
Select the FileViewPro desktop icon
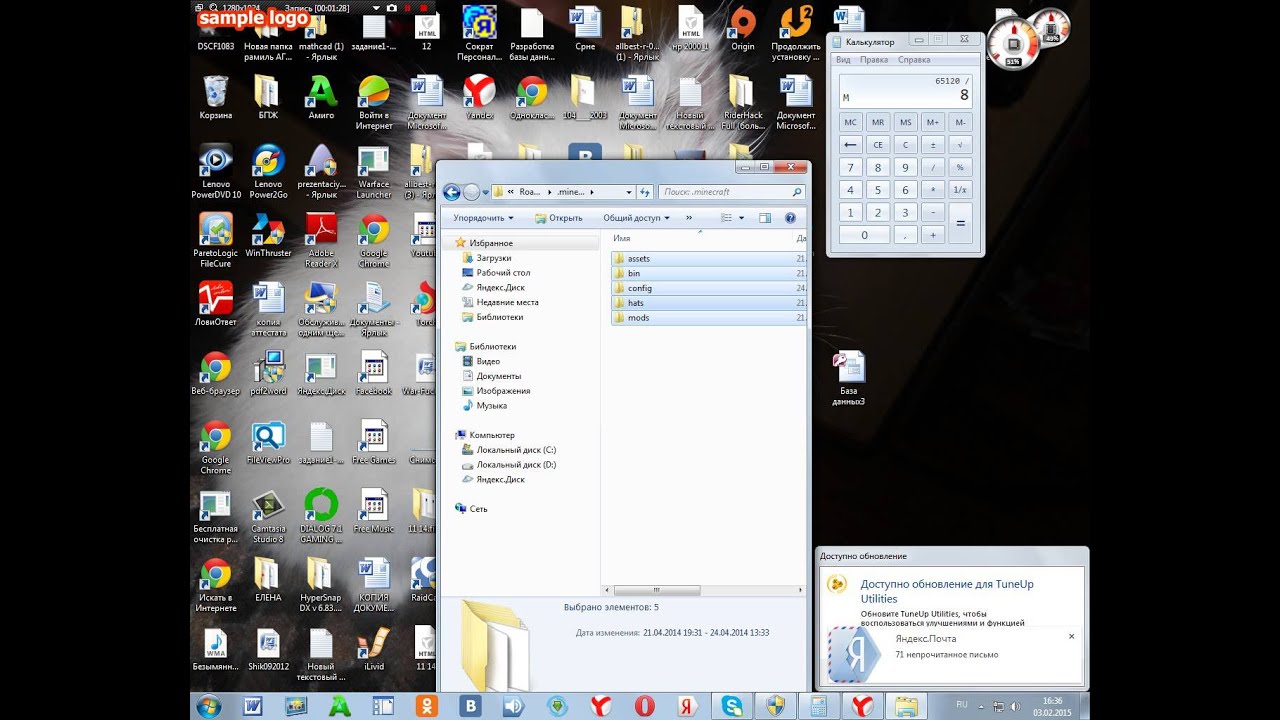coord(267,442)
